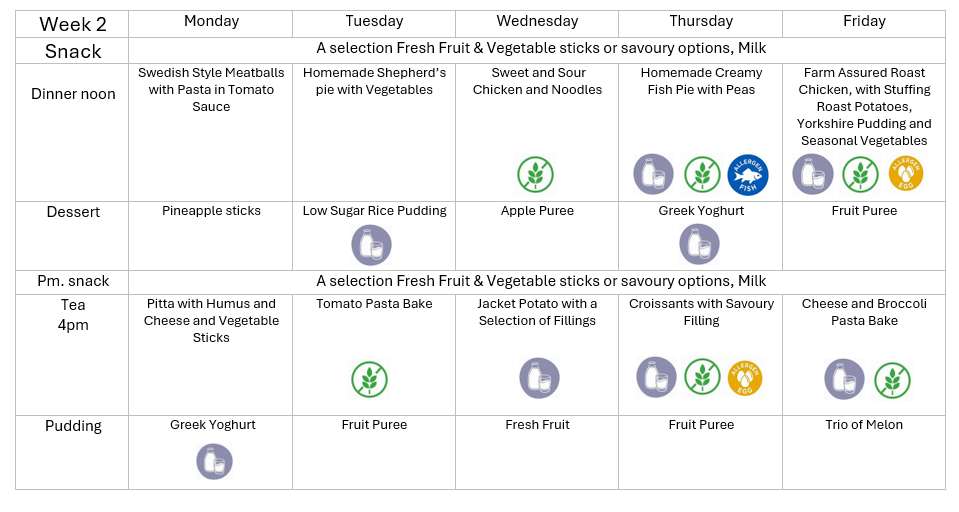Click the gluten-free icon under Friday pasta bake
Image resolution: width=959 pixels, height=512 pixels.
(x=892, y=380)
